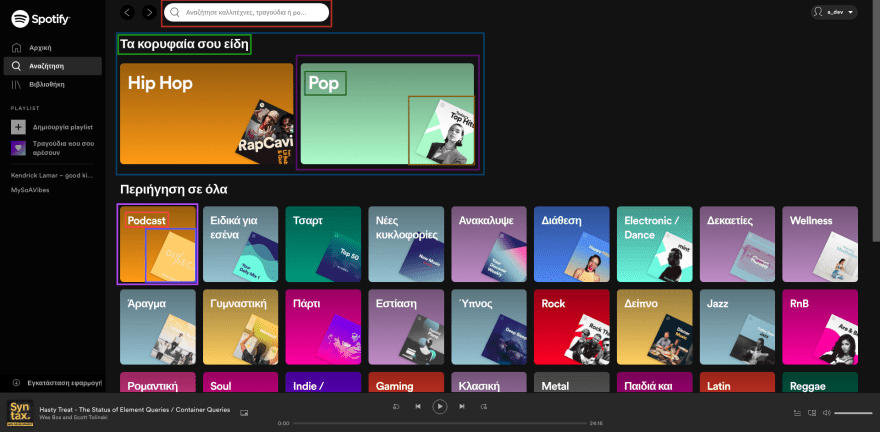Open the Εστίαση category tile
This screenshot has height=432, width=880.
(x=406, y=327)
